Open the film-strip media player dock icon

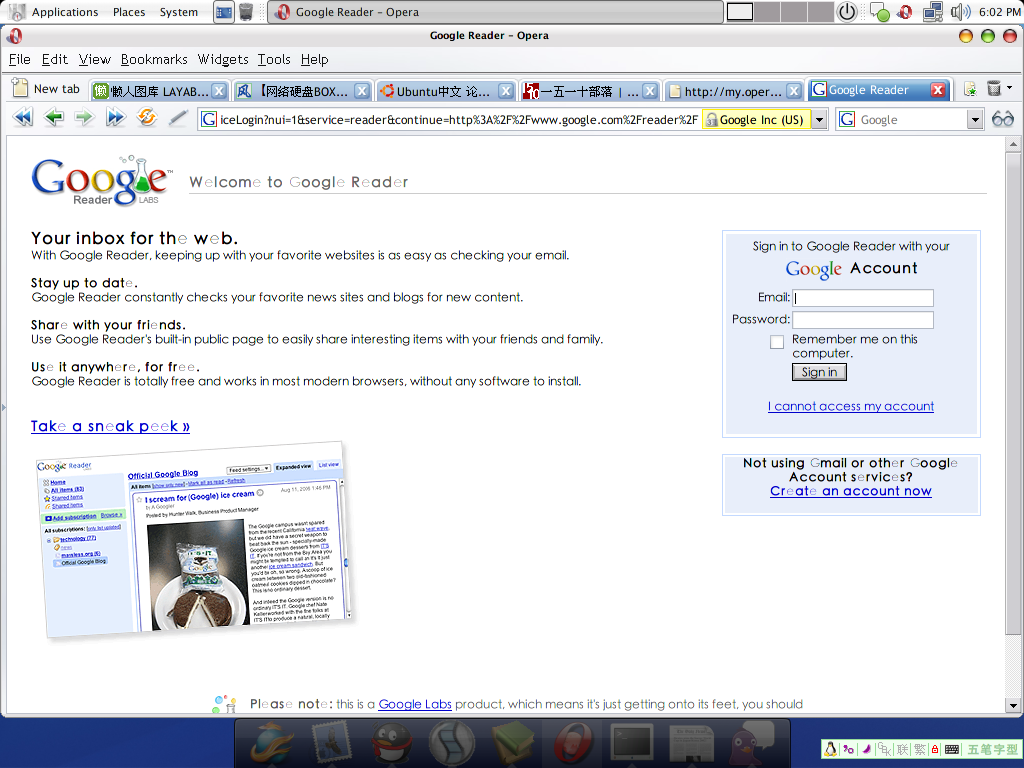(x=451, y=743)
